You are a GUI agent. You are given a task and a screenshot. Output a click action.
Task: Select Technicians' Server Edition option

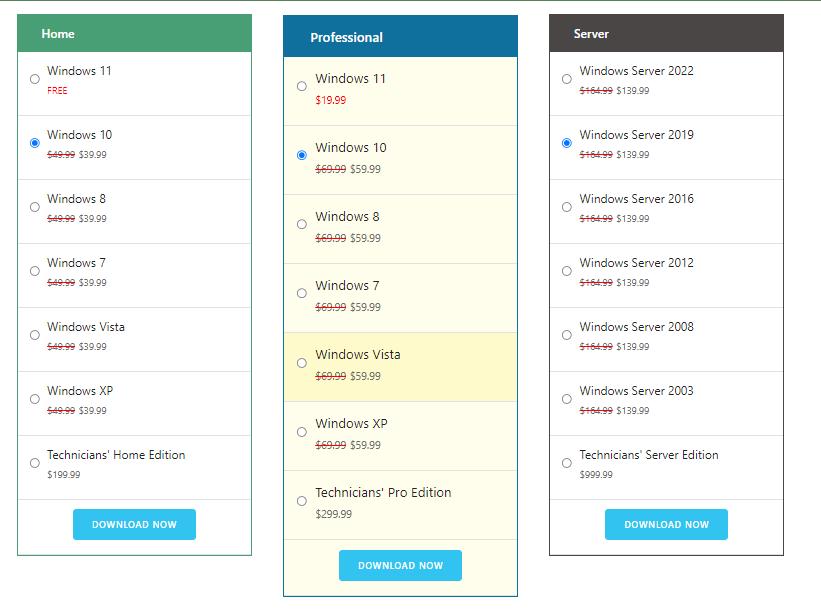point(567,463)
